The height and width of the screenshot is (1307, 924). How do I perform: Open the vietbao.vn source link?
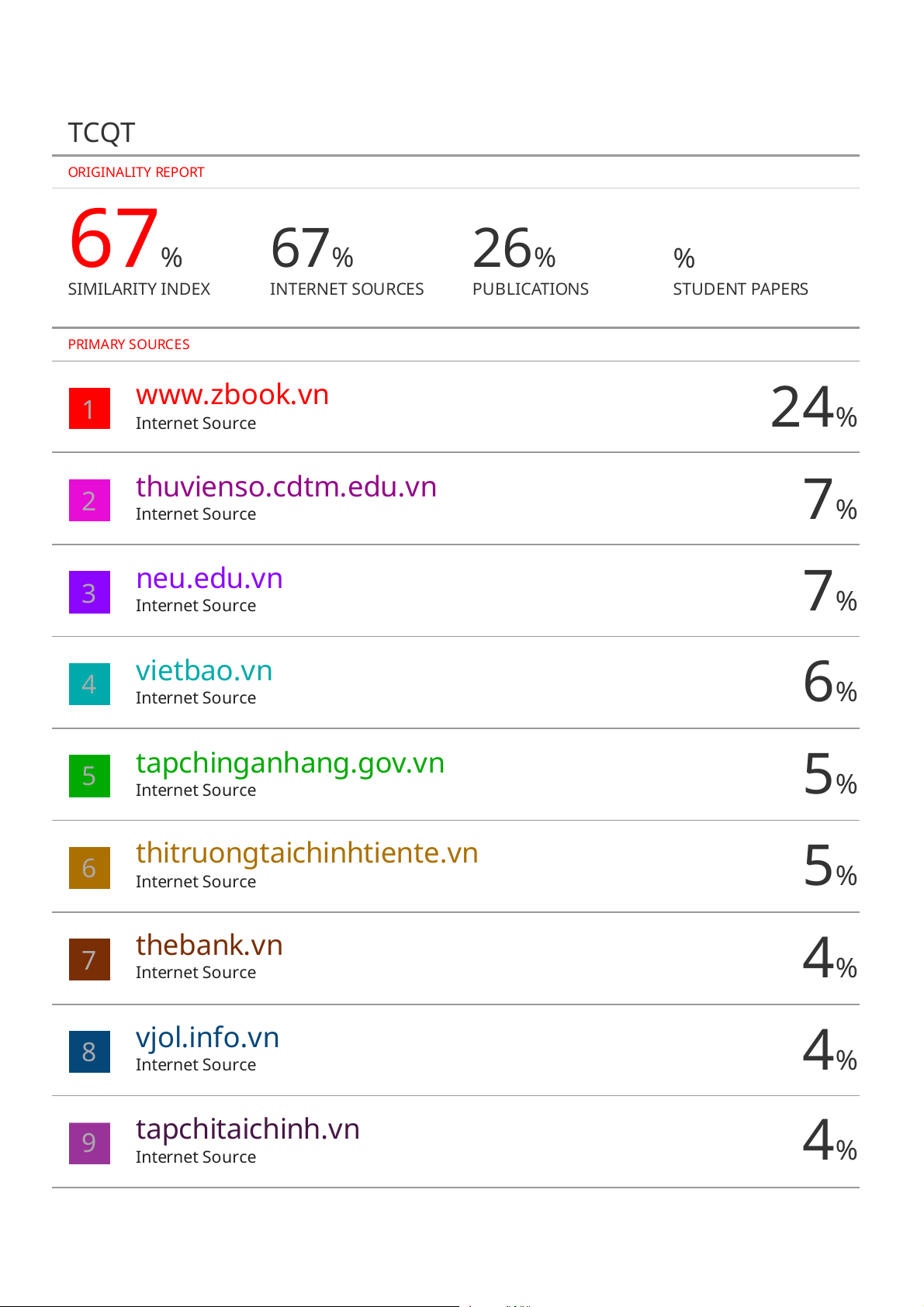(x=203, y=670)
